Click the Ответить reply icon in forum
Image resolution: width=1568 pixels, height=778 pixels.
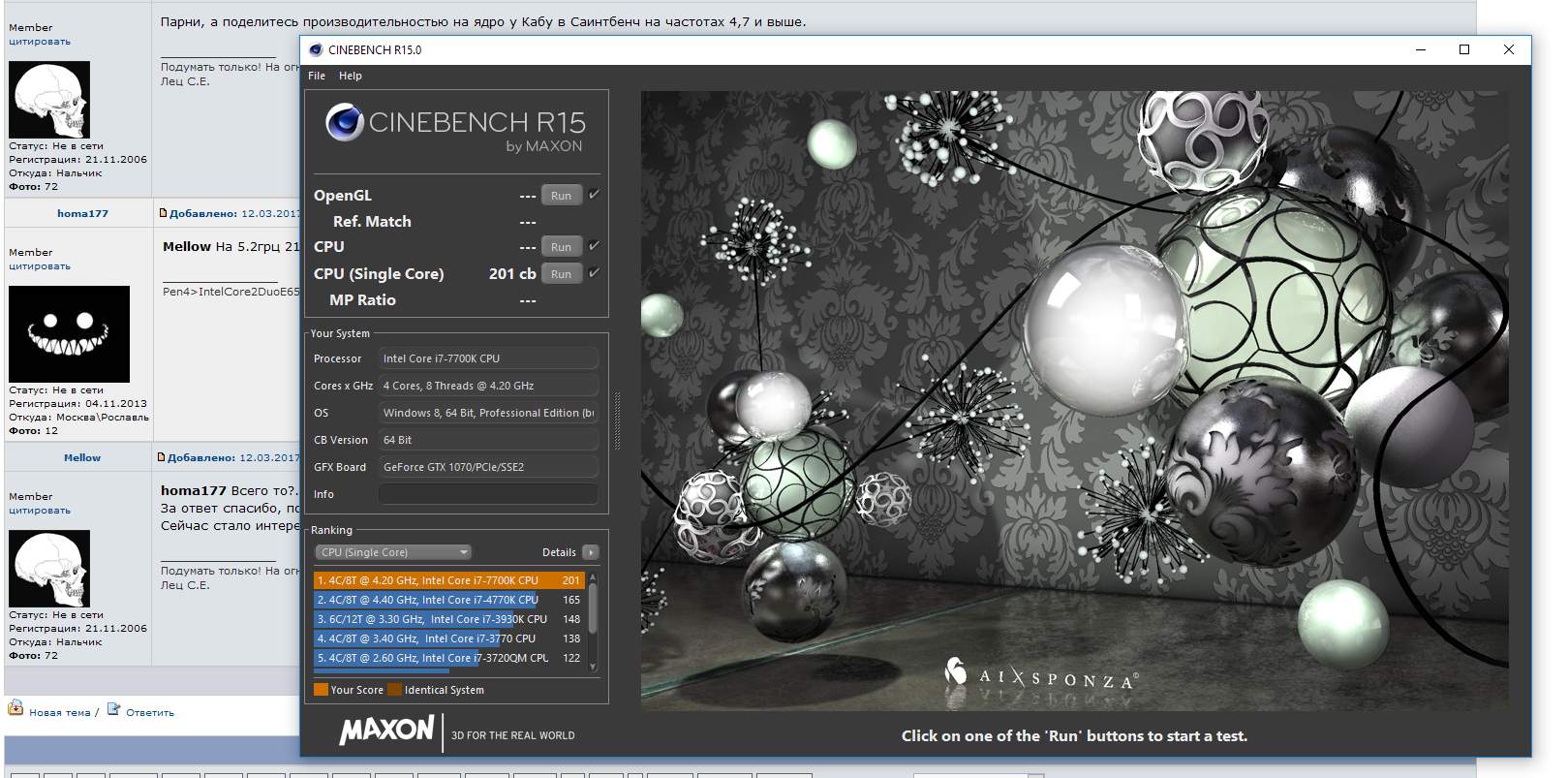[113, 709]
